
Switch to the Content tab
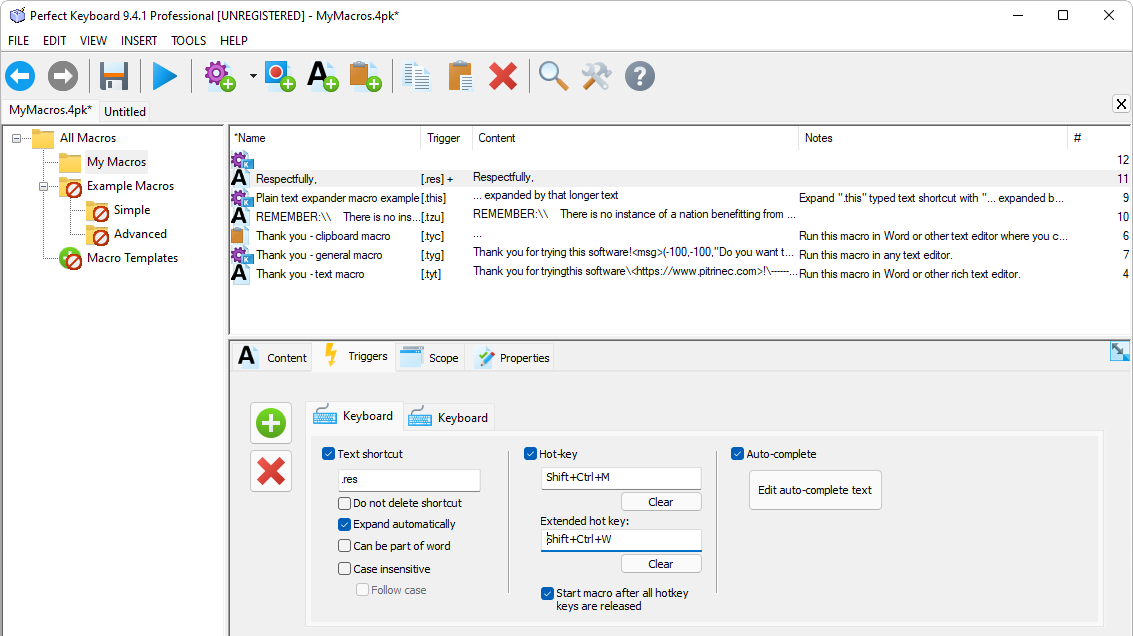[x=273, y=357]
